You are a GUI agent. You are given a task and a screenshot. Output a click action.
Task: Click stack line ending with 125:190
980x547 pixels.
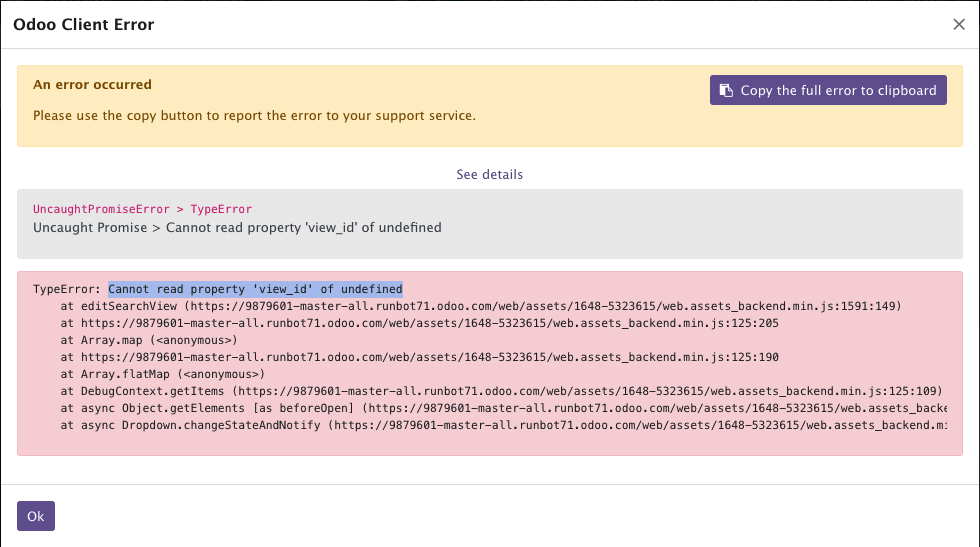click(419, 357)
